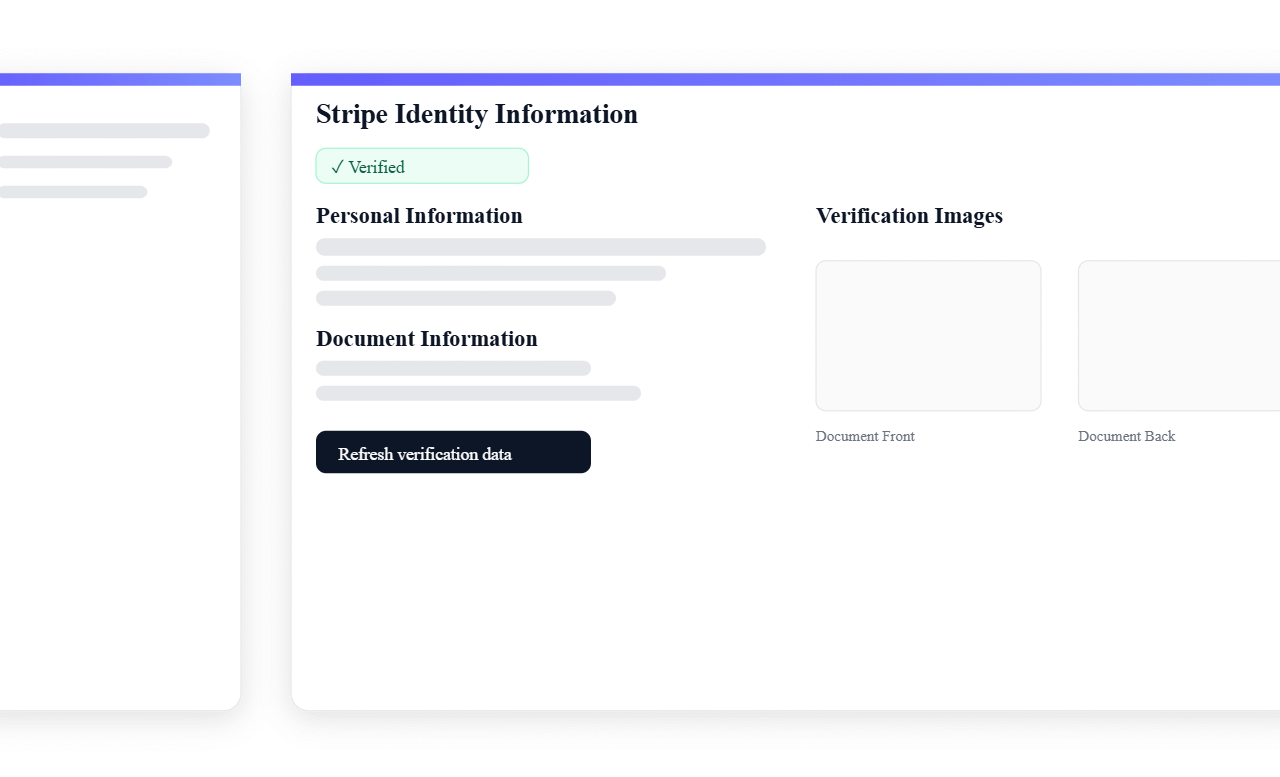This screenshot has height=777, width=1280.
Task: Click the Document Information section heading
Action: click(427, 339)
